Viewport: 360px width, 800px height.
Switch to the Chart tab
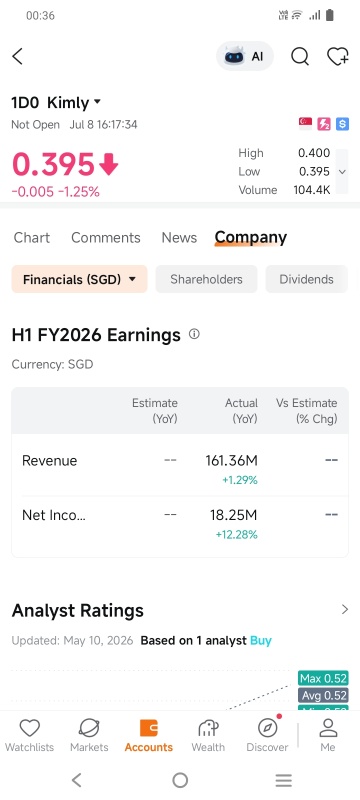tap(32, 238)
